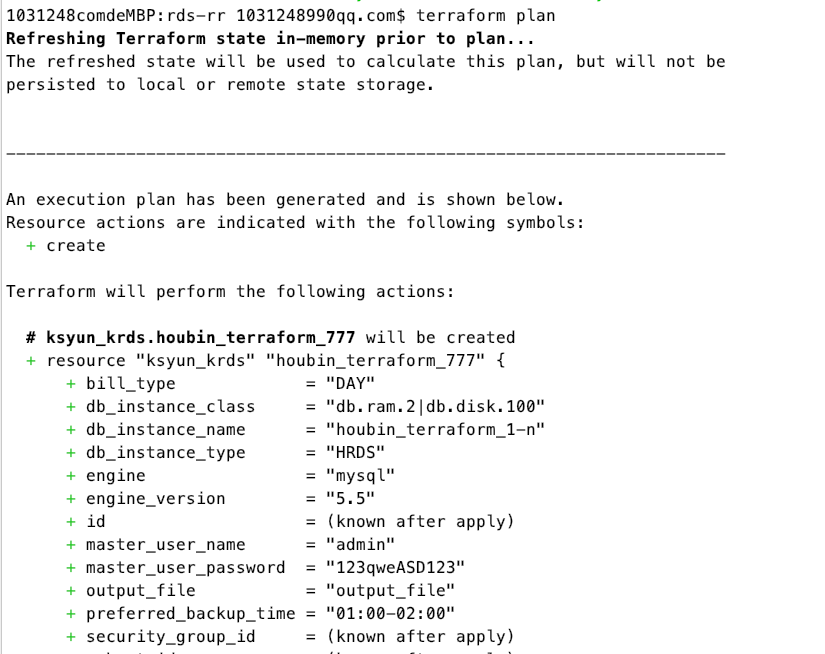Click the "DAY" bill type value
The width and height of the screenshot is (825, 654).
point(350,384)
